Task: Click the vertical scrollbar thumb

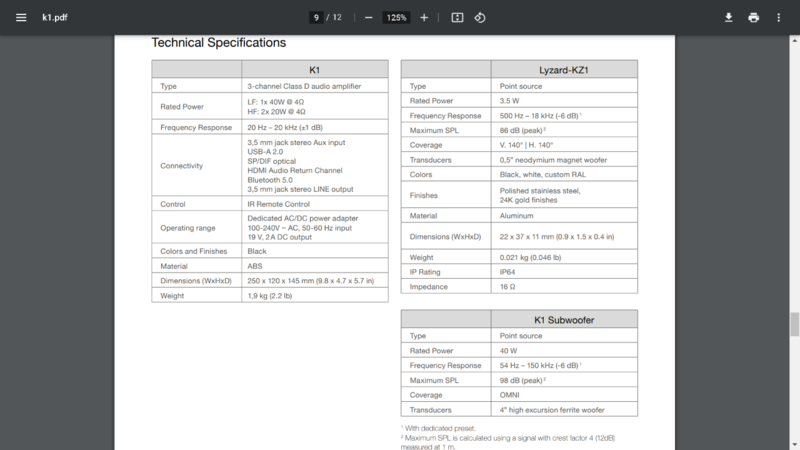Action: [794, 324]
